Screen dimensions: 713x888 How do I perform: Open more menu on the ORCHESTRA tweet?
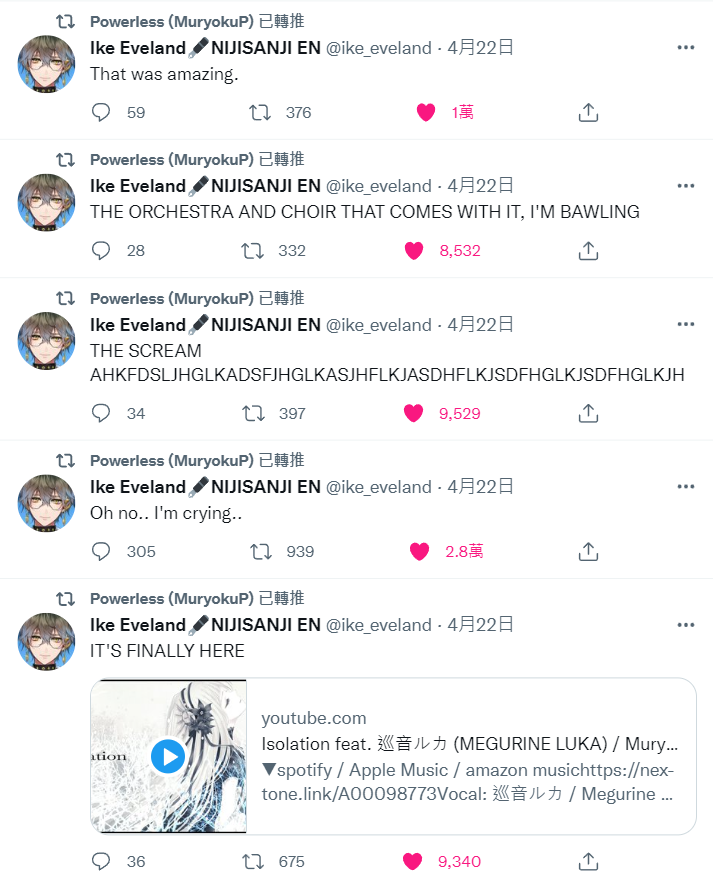686,186
